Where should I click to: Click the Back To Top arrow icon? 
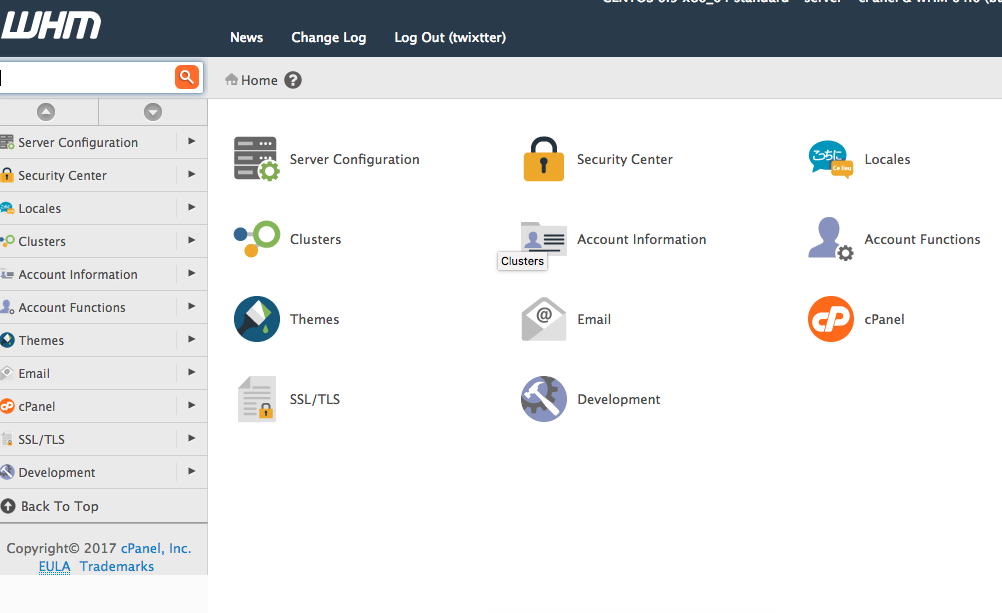(8, 506)
